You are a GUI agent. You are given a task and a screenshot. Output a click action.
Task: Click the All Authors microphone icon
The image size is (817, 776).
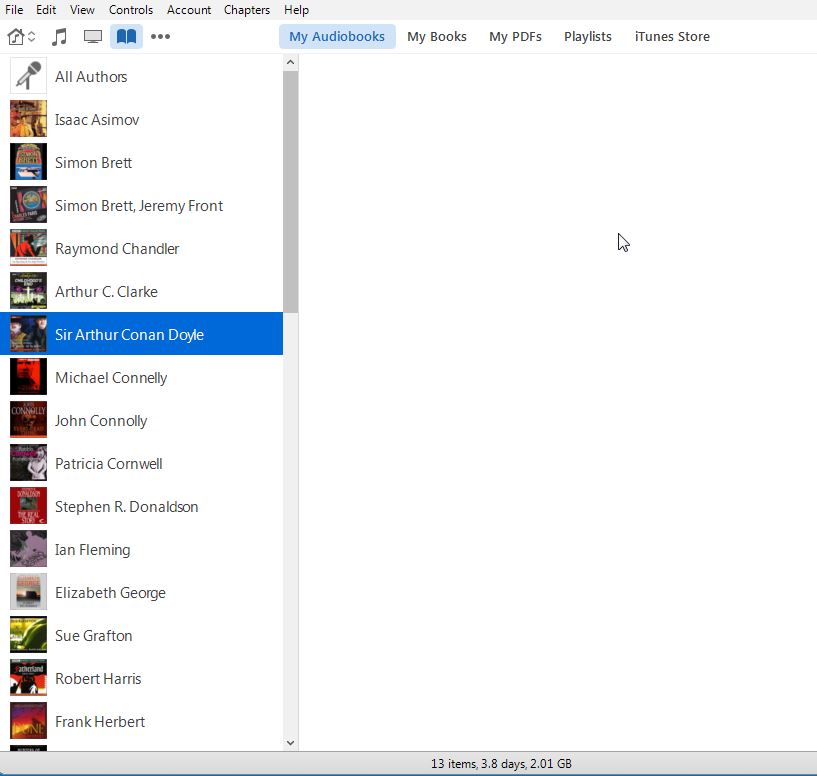point(28,76)
